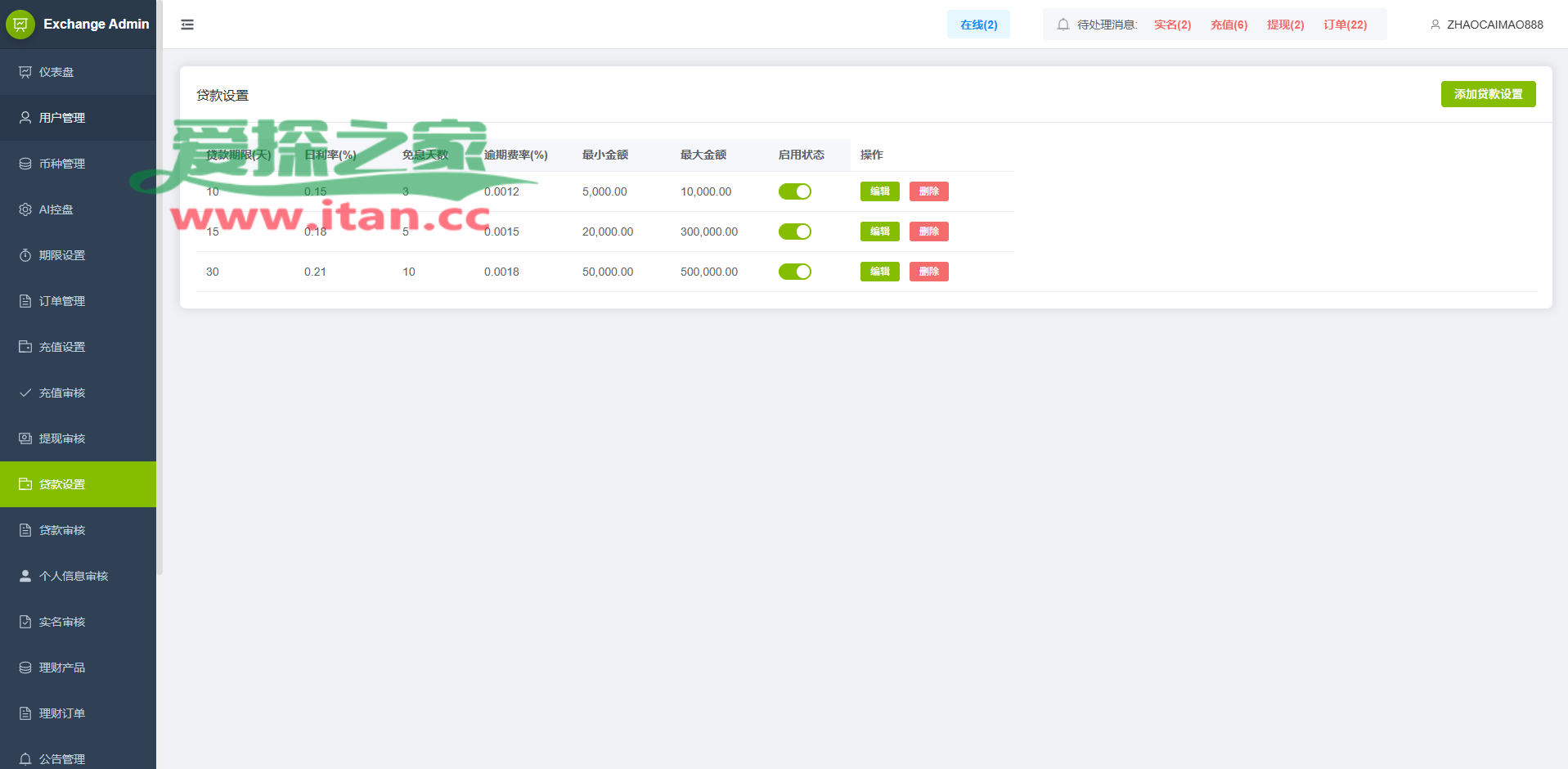Open 实名审核 menu item
Image resolution: width=1568 pixels, height=769 pixels.
[x=78, y=622]
